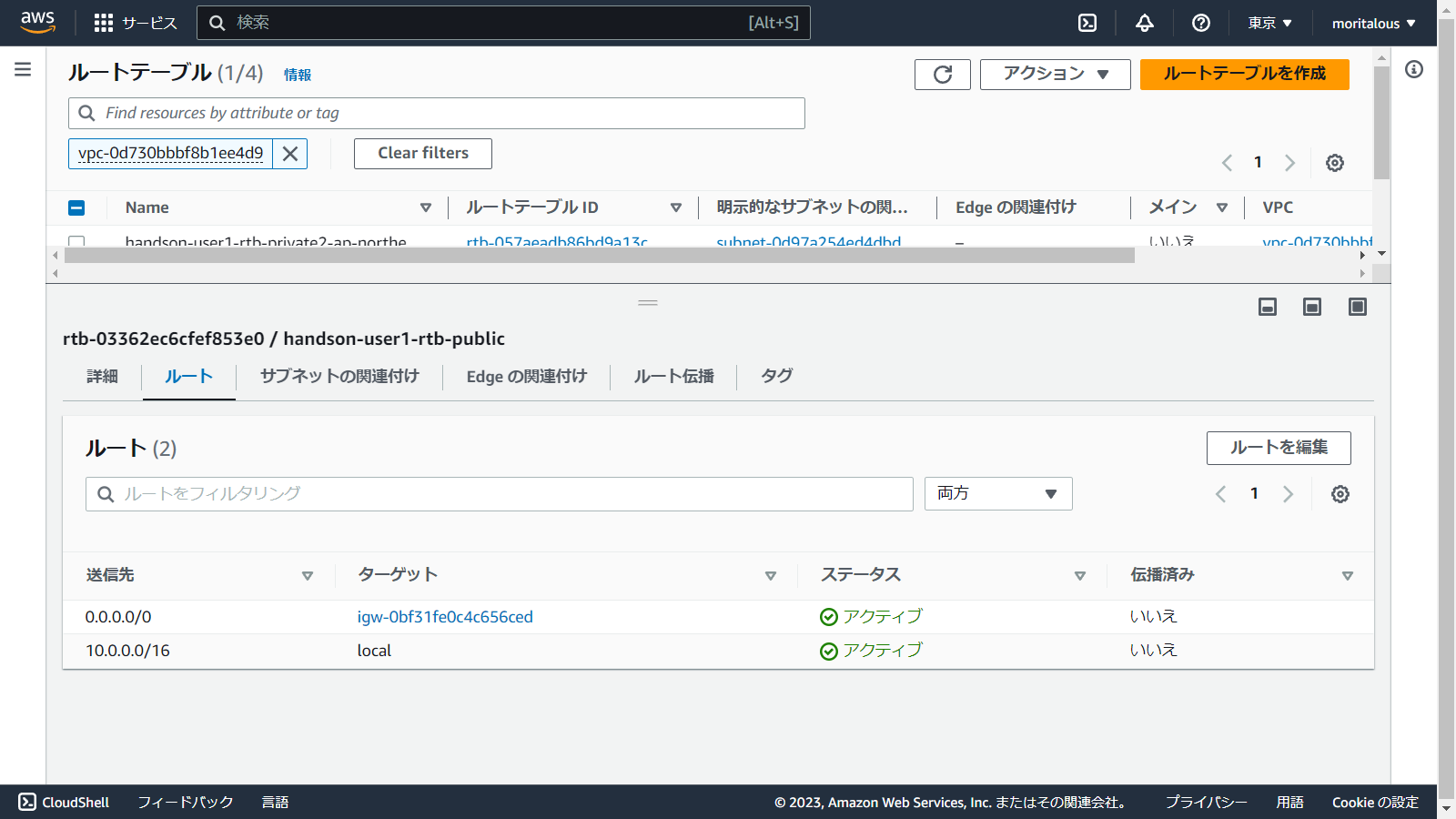Open the help question mark icon

coord(1201,23)
